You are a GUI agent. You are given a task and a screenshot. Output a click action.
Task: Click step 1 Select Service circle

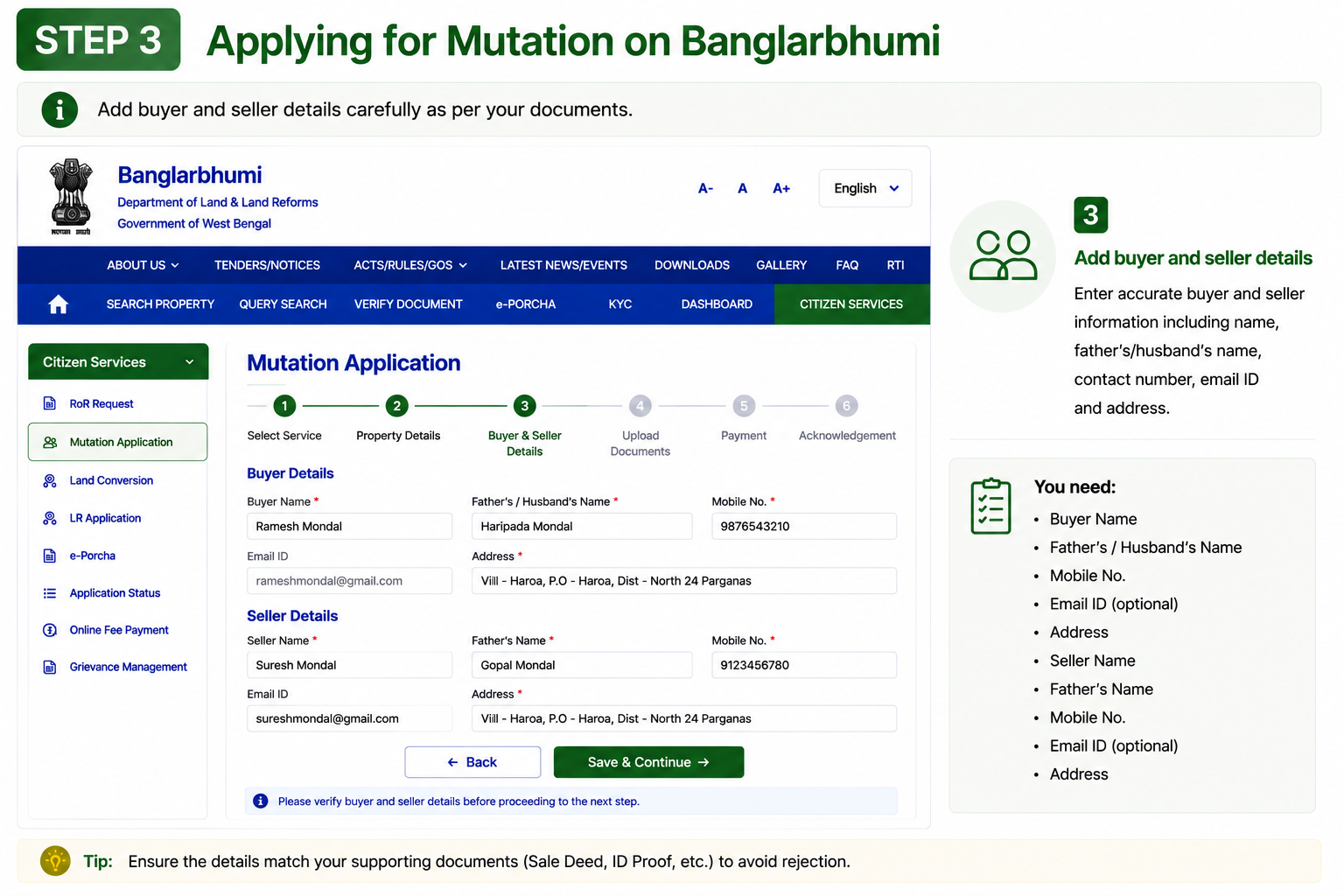point(284,406)
